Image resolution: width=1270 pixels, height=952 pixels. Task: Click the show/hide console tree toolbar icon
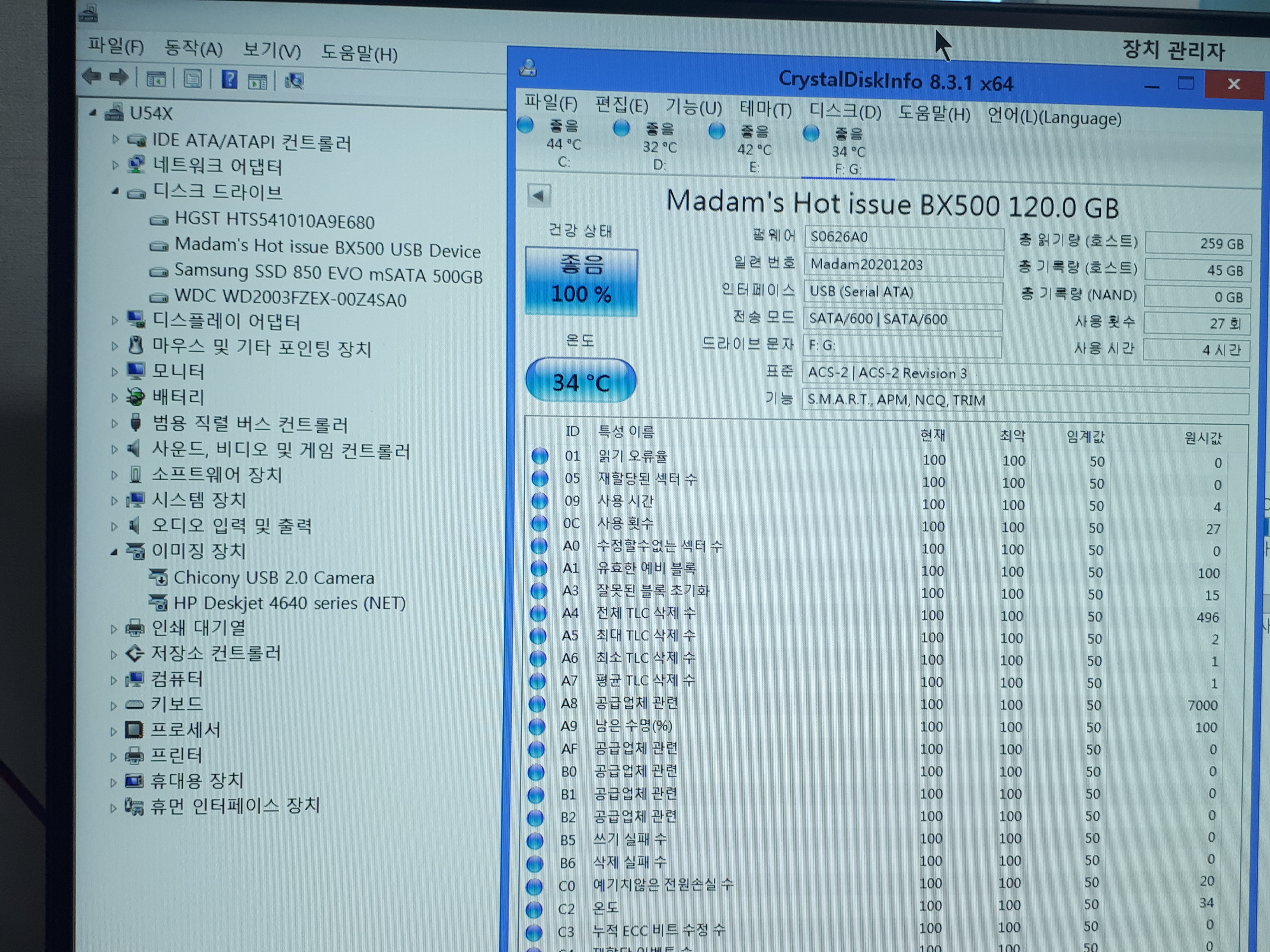coord(156,78)
